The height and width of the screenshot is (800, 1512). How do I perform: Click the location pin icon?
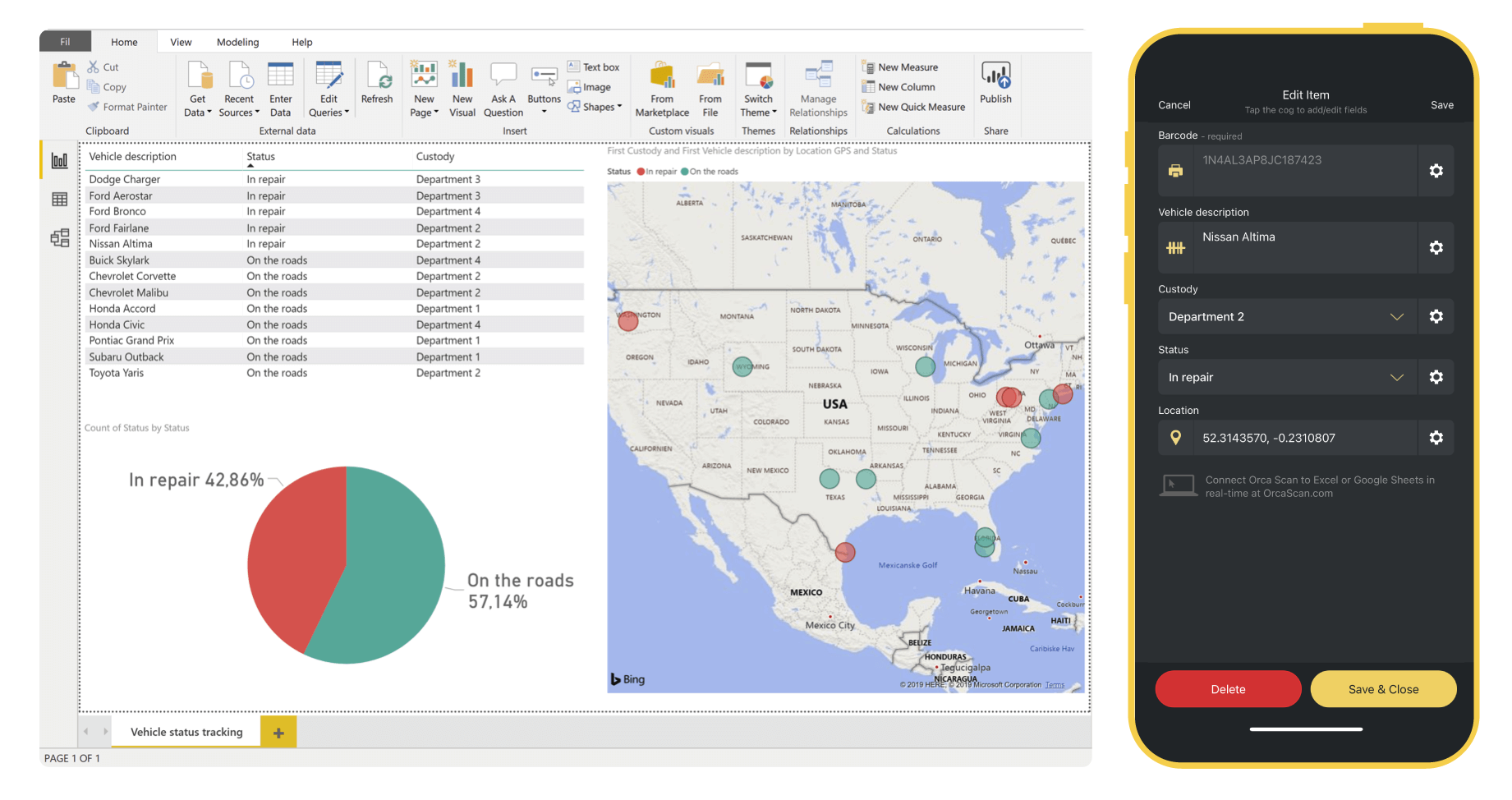click(x=1175, y=438)
